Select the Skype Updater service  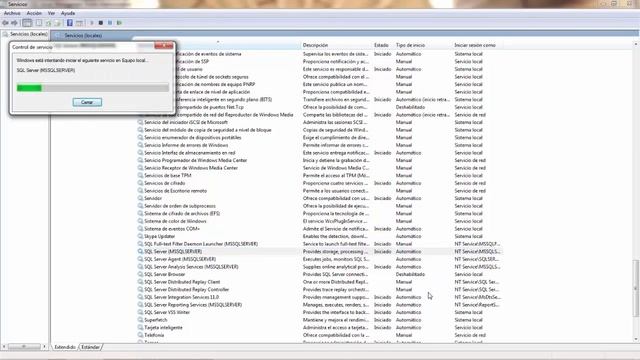pyautogui.click(x=160, y=236)
